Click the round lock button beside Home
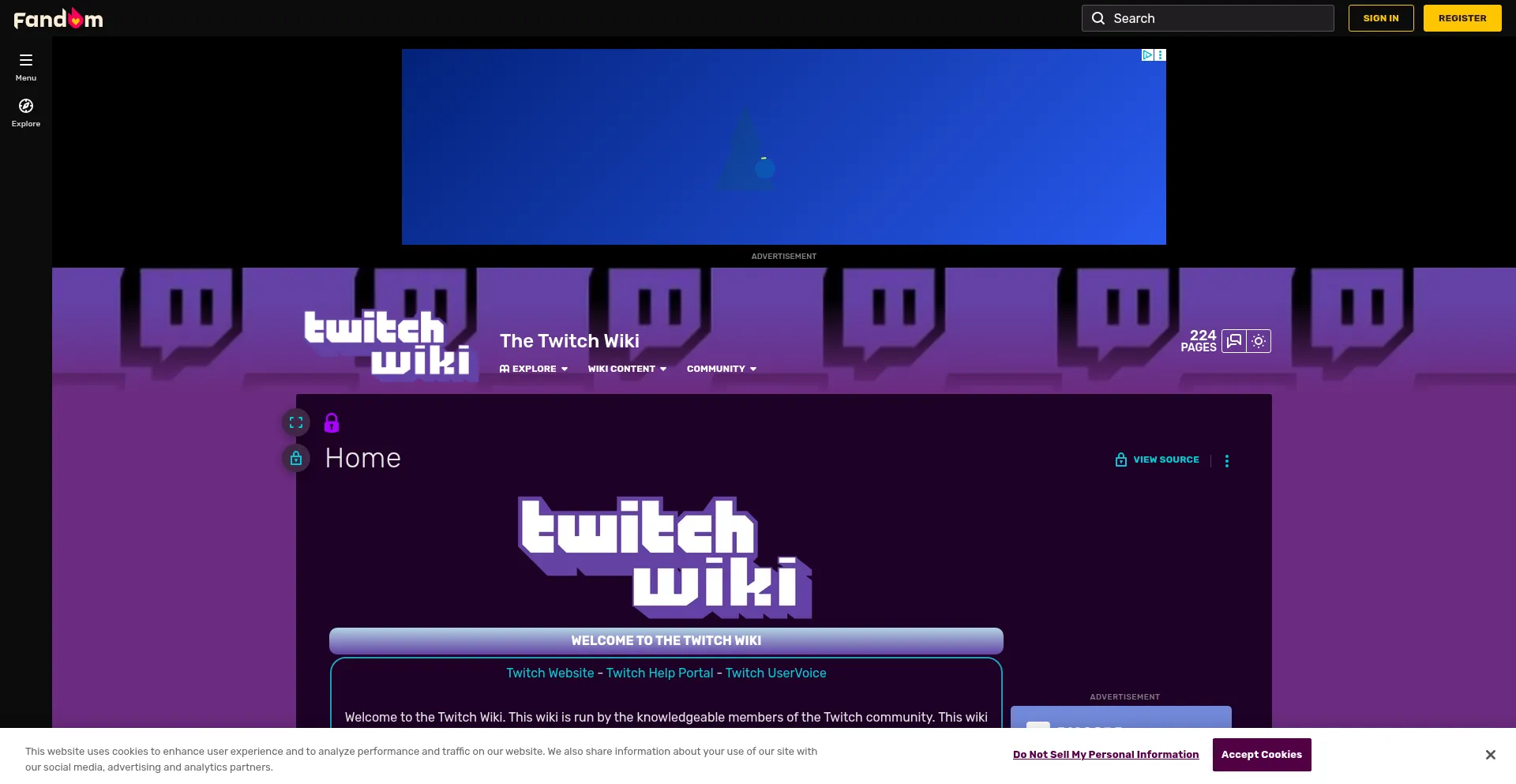 [x=296, y=459]
